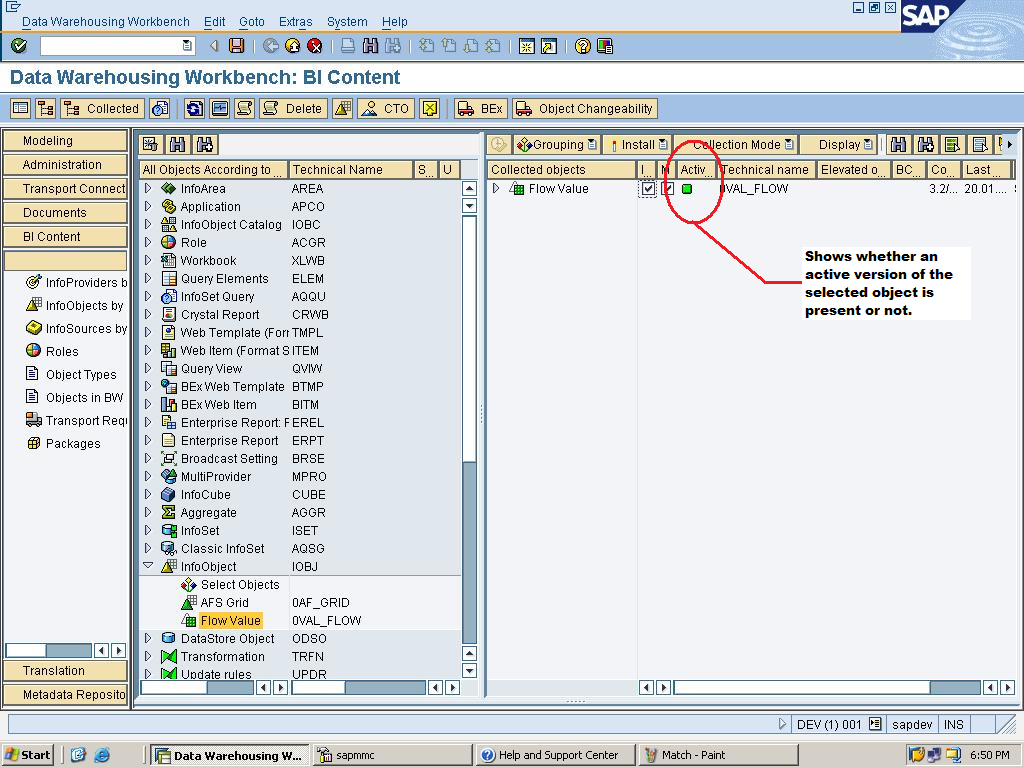The image size is (1024, 768).
Task: Open the Collection Mode dropdown
Action: (x=736, y=144)
